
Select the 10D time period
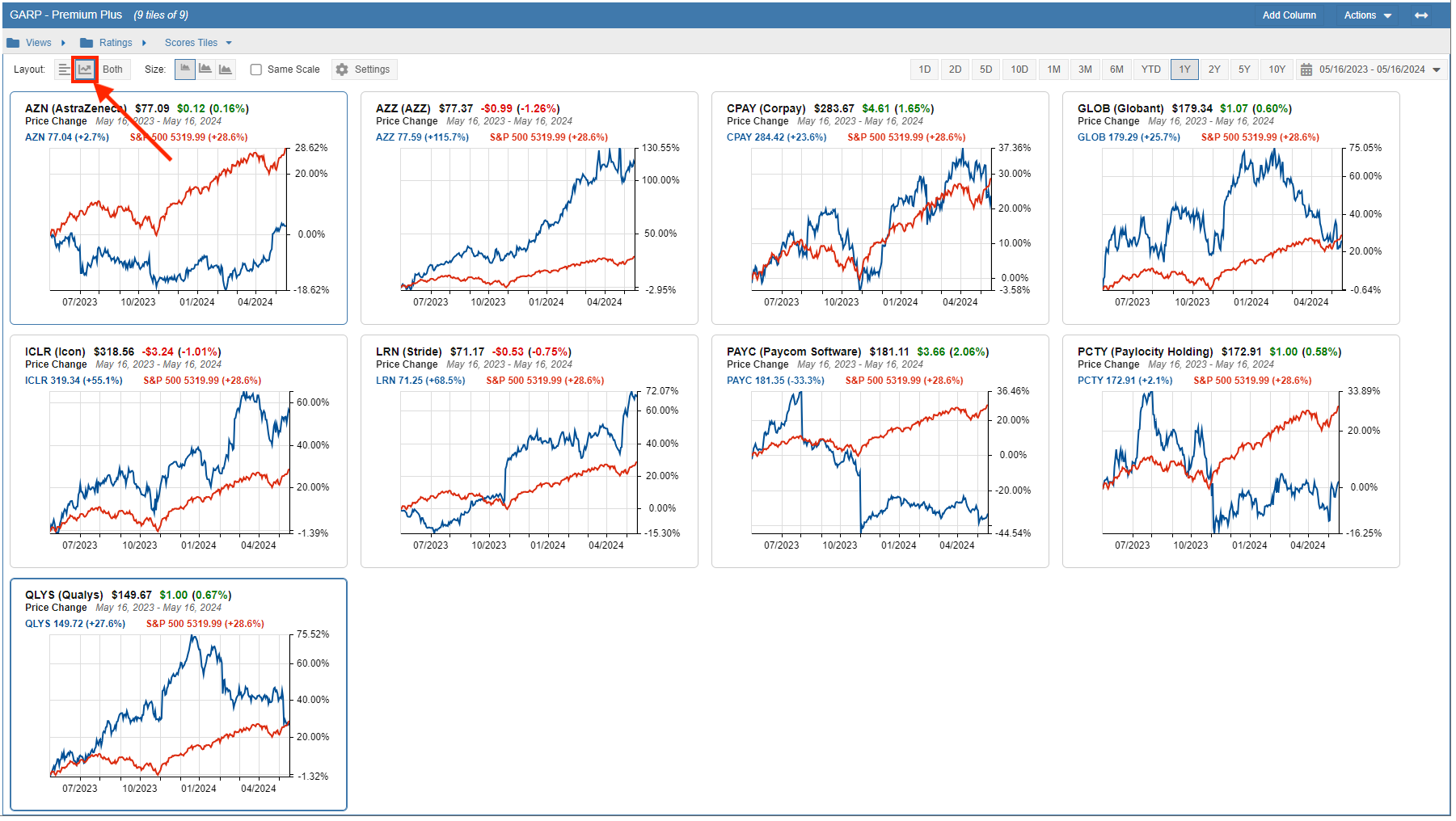click(x=1019, y=69)
